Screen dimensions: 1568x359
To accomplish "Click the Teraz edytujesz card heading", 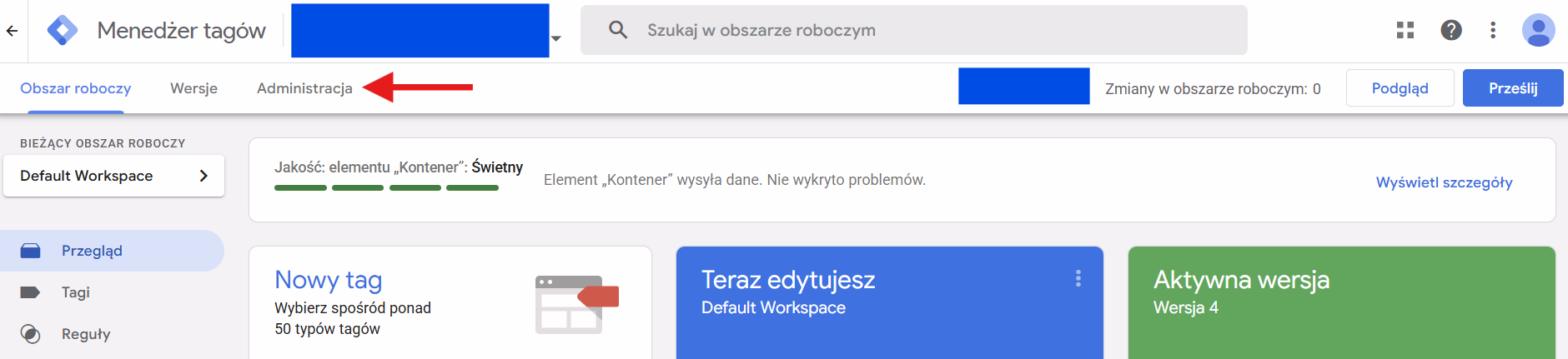I will (x=788, y=280).
